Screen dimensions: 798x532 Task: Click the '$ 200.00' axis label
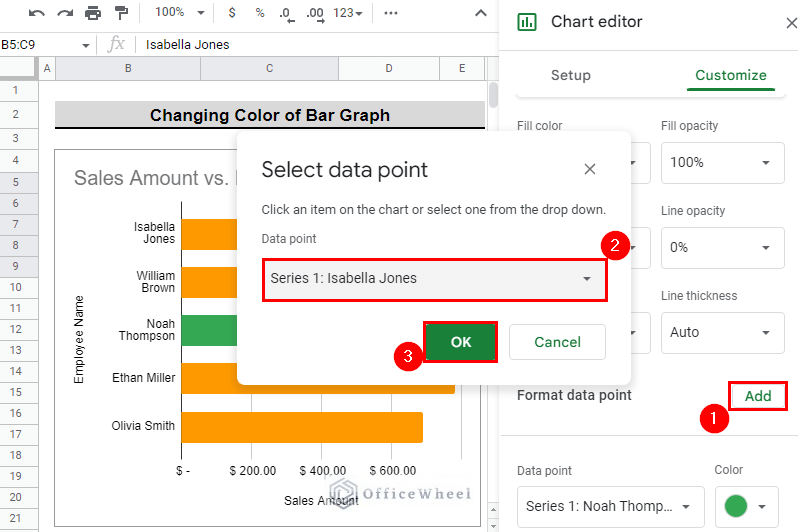click(x=252, y=471)
